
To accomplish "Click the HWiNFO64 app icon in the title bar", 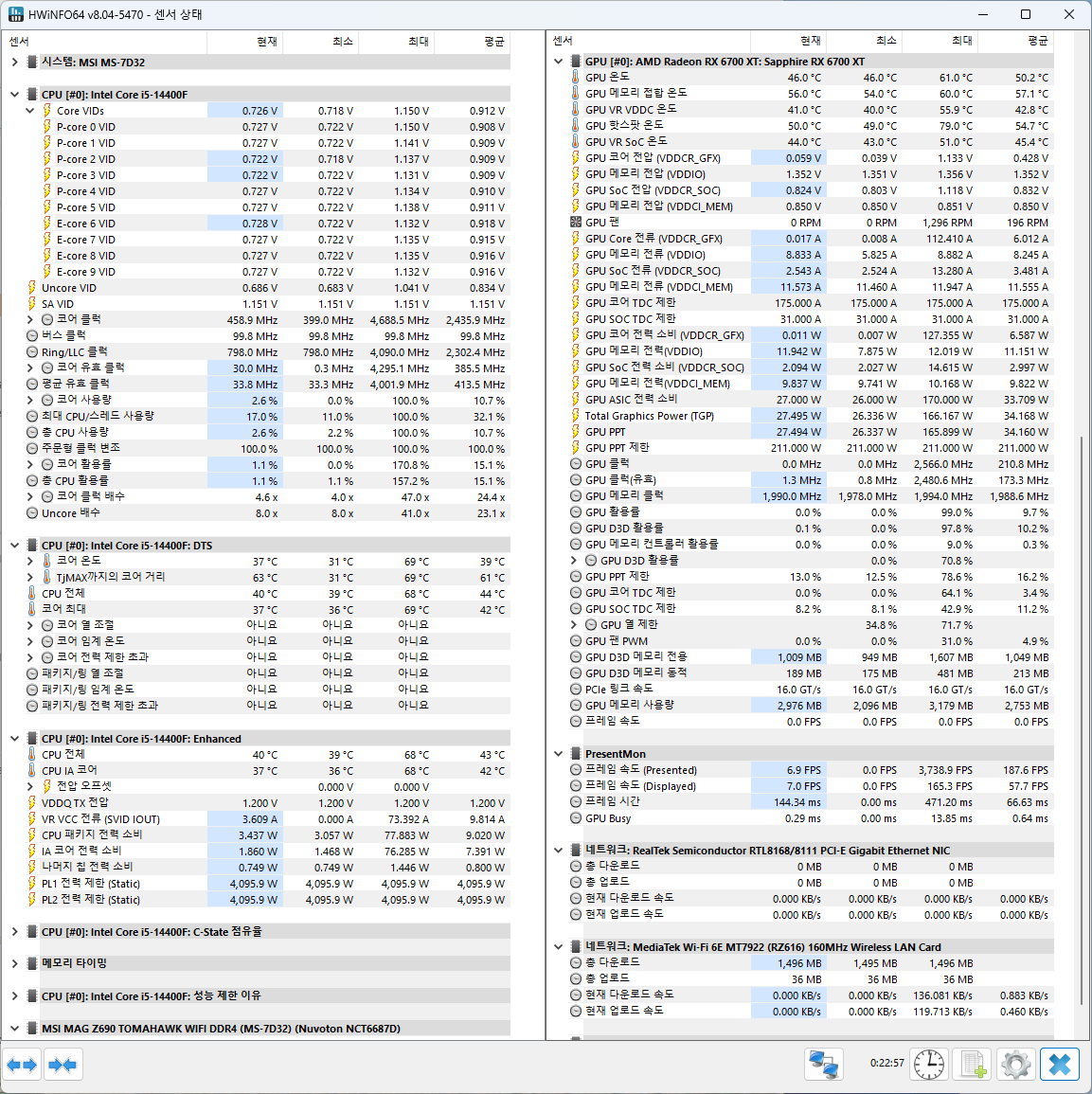I will (x=14, y=14).
